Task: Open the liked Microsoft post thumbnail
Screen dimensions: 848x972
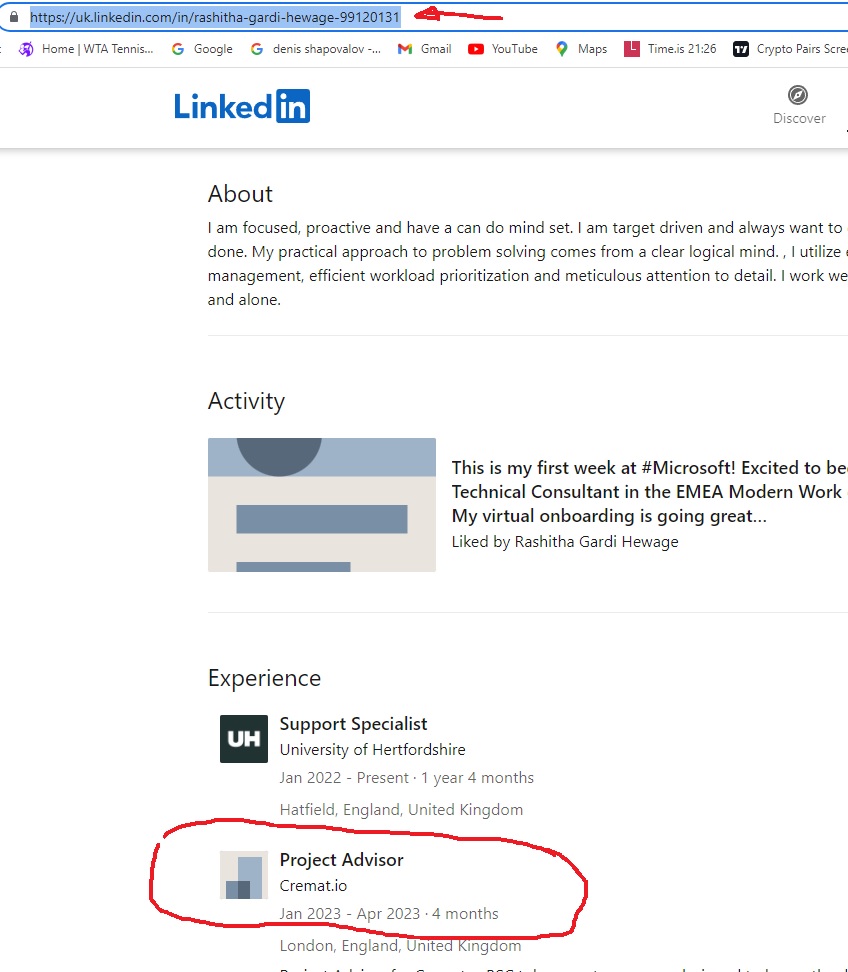Action: pyautogui.click(x=322, y=505)
